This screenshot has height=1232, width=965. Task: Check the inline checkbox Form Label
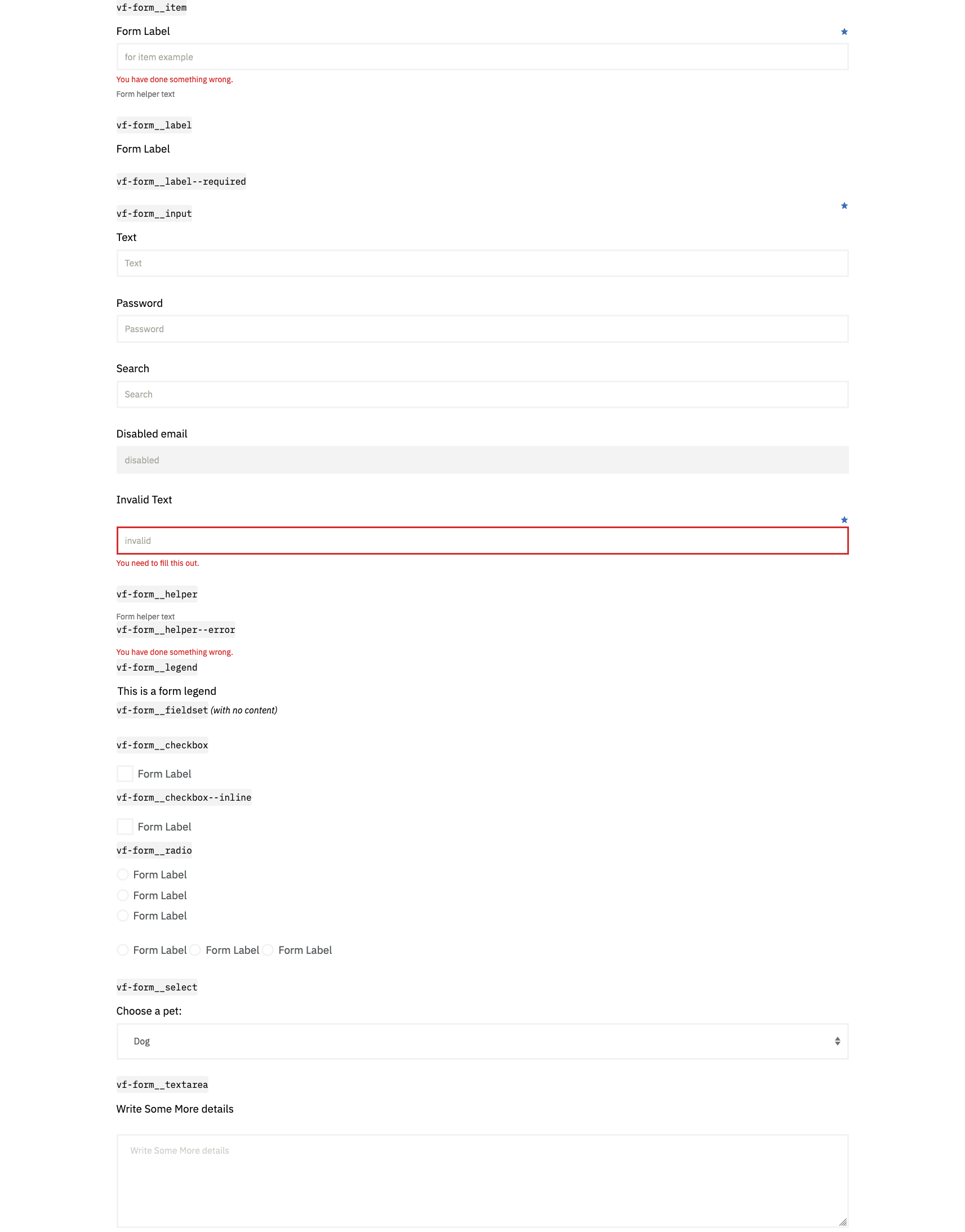pos(125,827)
